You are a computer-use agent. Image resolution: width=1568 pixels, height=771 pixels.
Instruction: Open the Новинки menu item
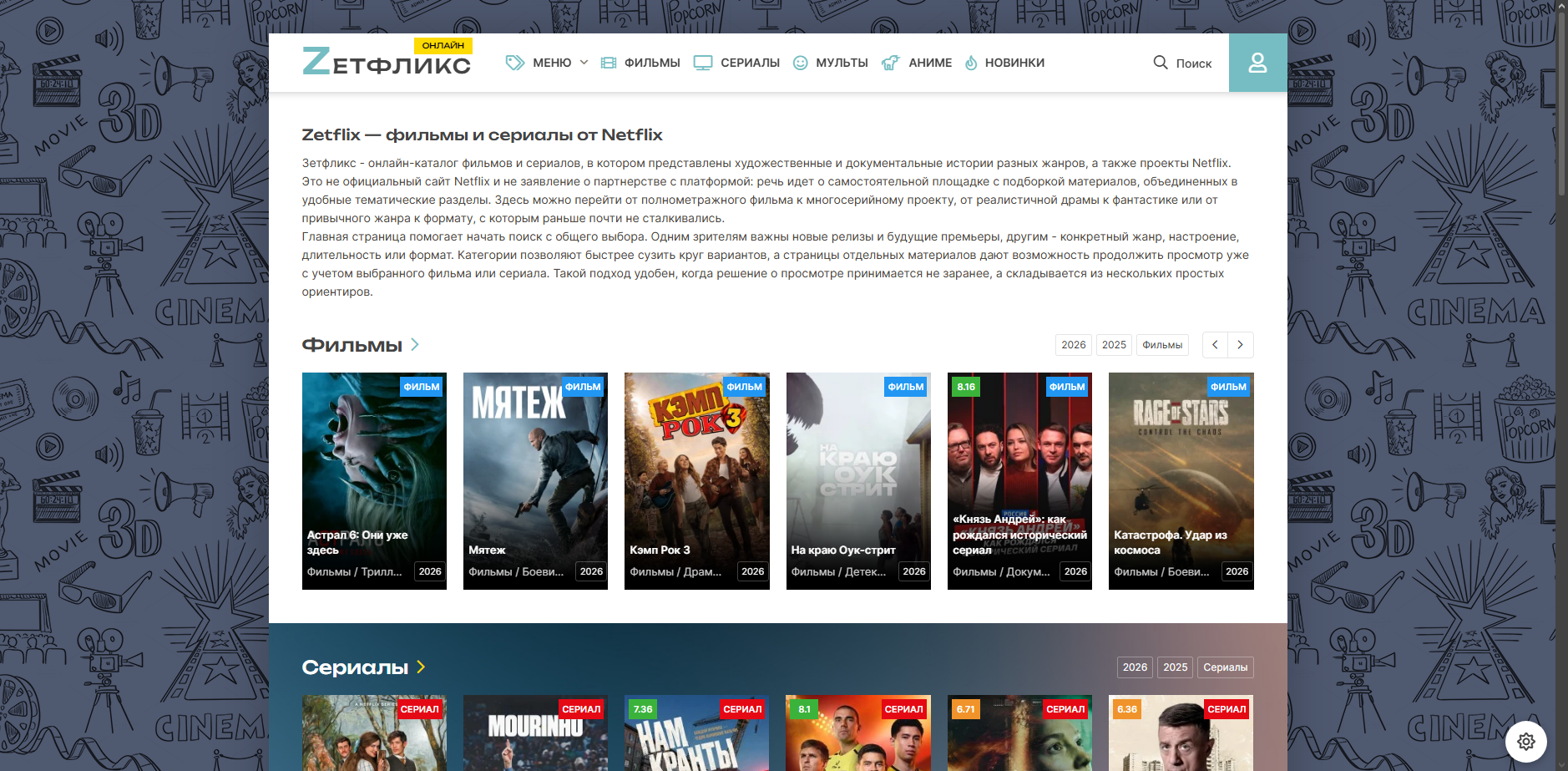[x=1014, y=63]
